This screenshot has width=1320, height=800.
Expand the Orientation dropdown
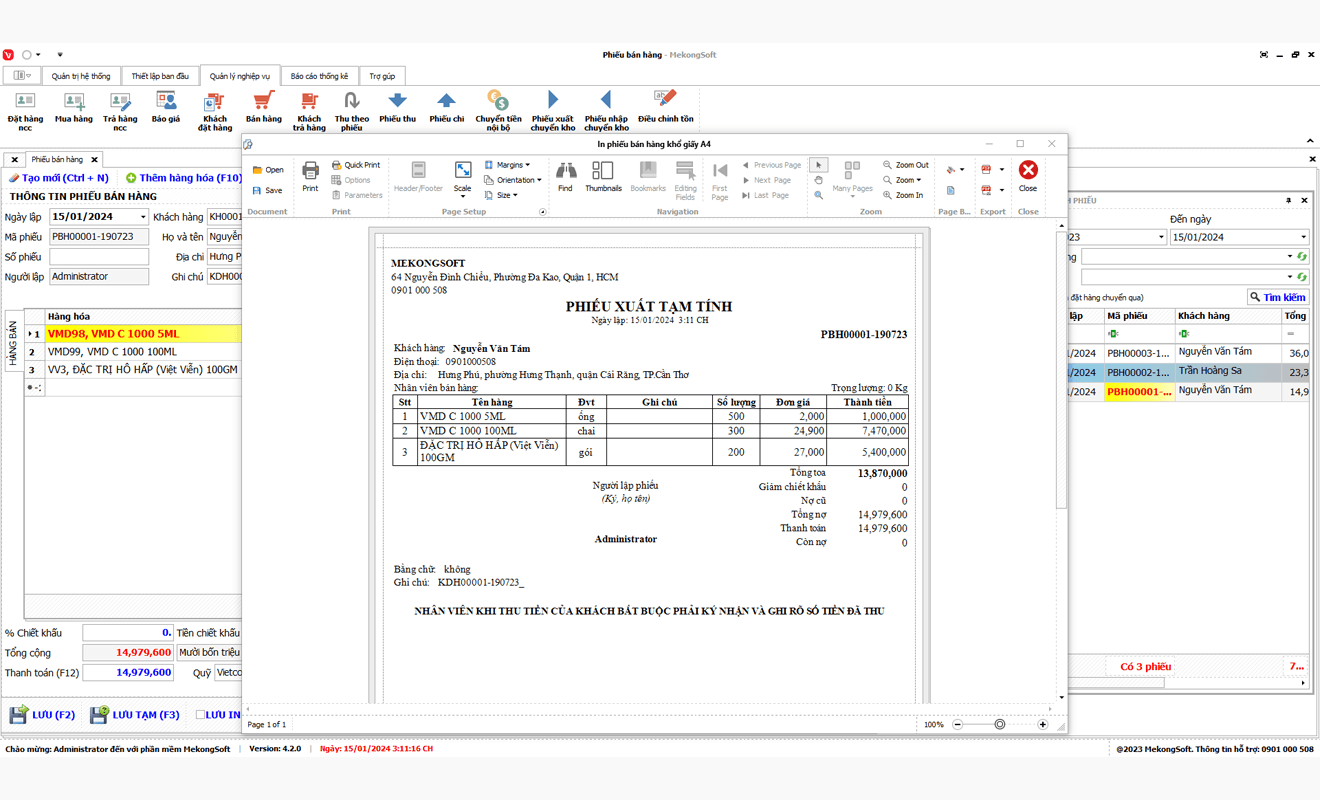(x=513, y=180)
